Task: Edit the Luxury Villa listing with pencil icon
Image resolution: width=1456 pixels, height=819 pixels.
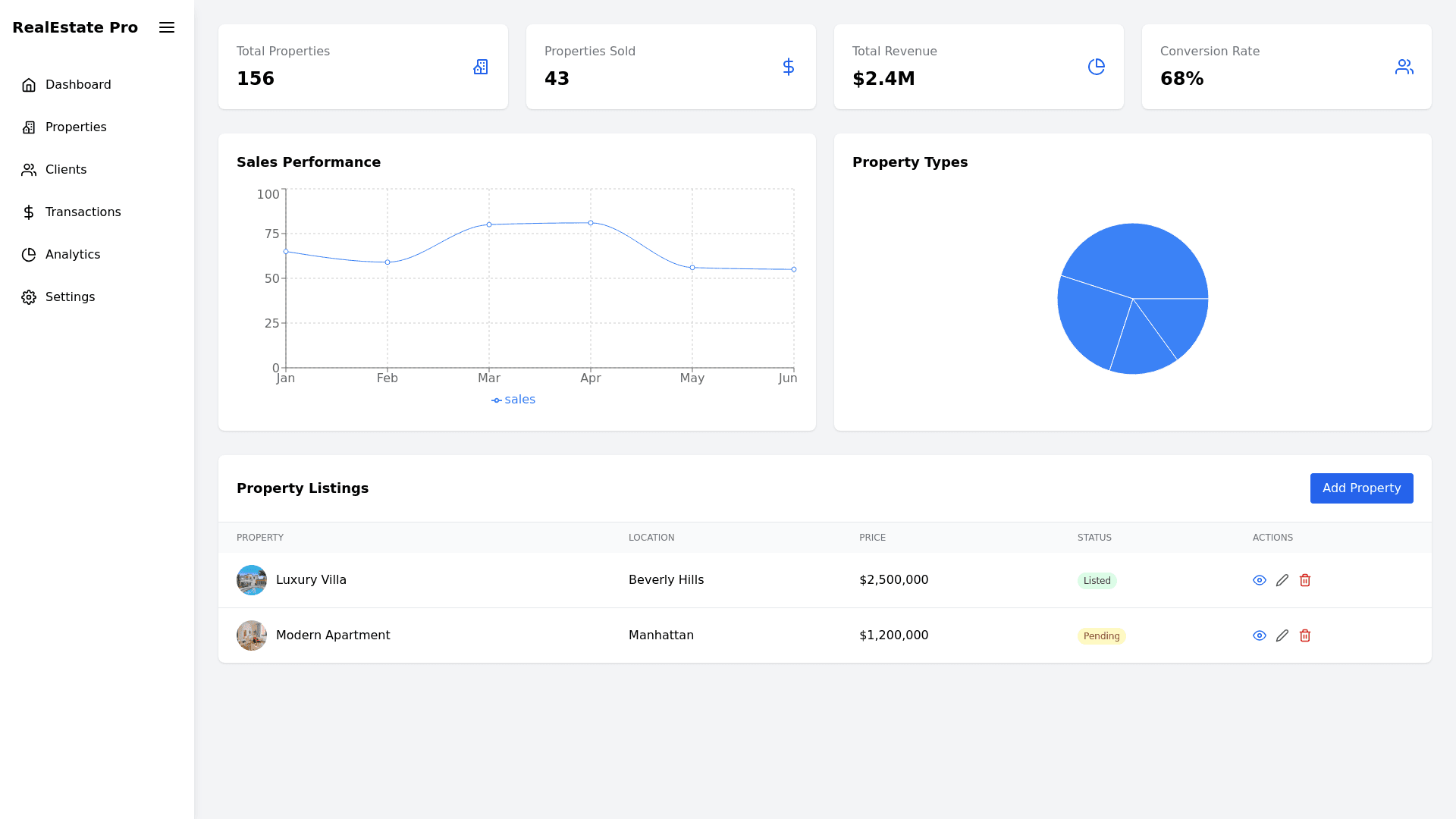Action: (1282, 580)
